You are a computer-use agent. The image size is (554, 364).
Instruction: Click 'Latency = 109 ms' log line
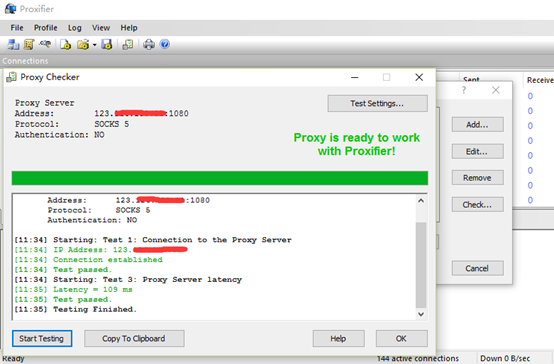[73, 289]
